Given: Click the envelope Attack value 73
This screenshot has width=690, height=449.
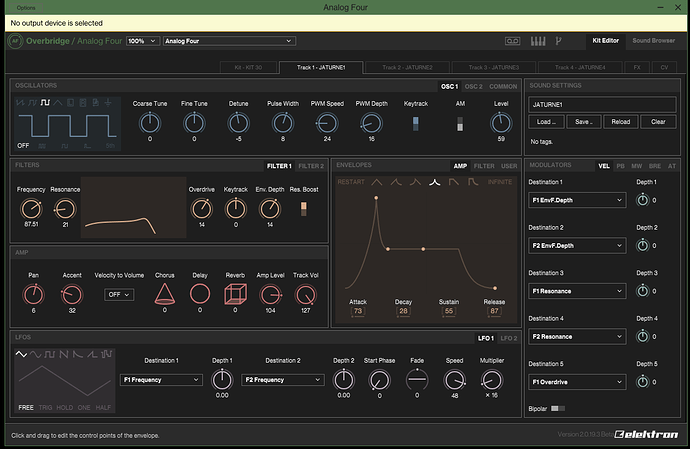Looking at the screenshot, I should (358, 311).
